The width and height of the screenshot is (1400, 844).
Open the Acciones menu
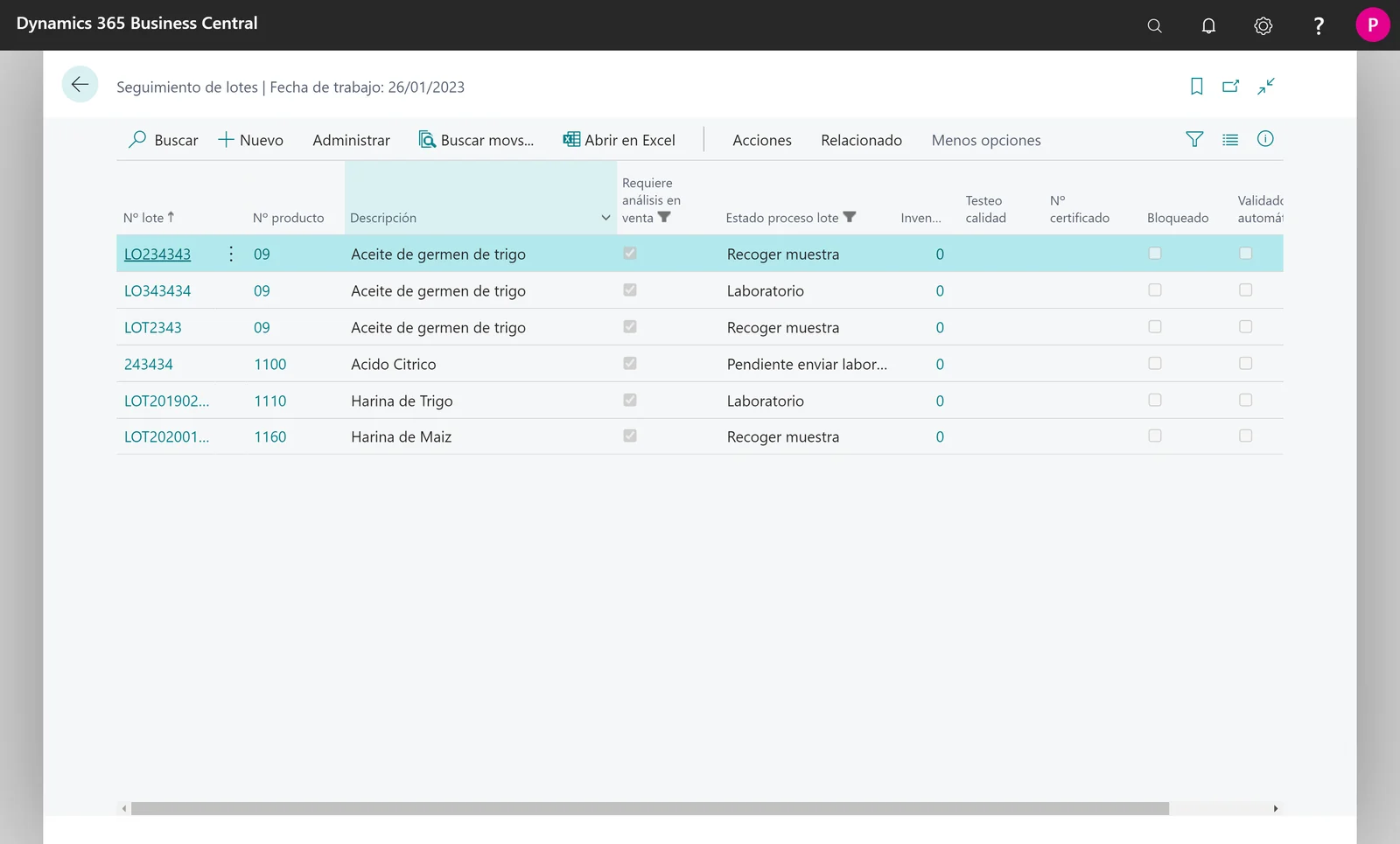tap(762, 140)
